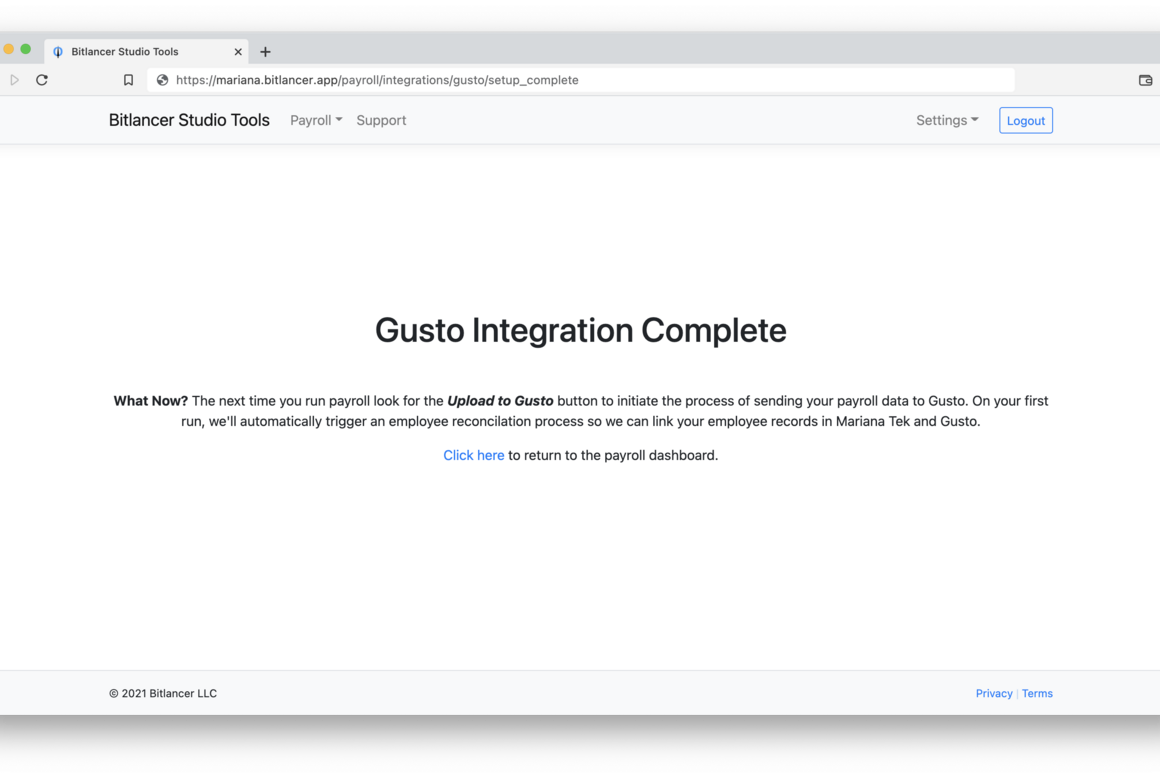Viewport: 1160px width, 778px height.
Task: Click the Logout button
Action: coord(1025,121)
